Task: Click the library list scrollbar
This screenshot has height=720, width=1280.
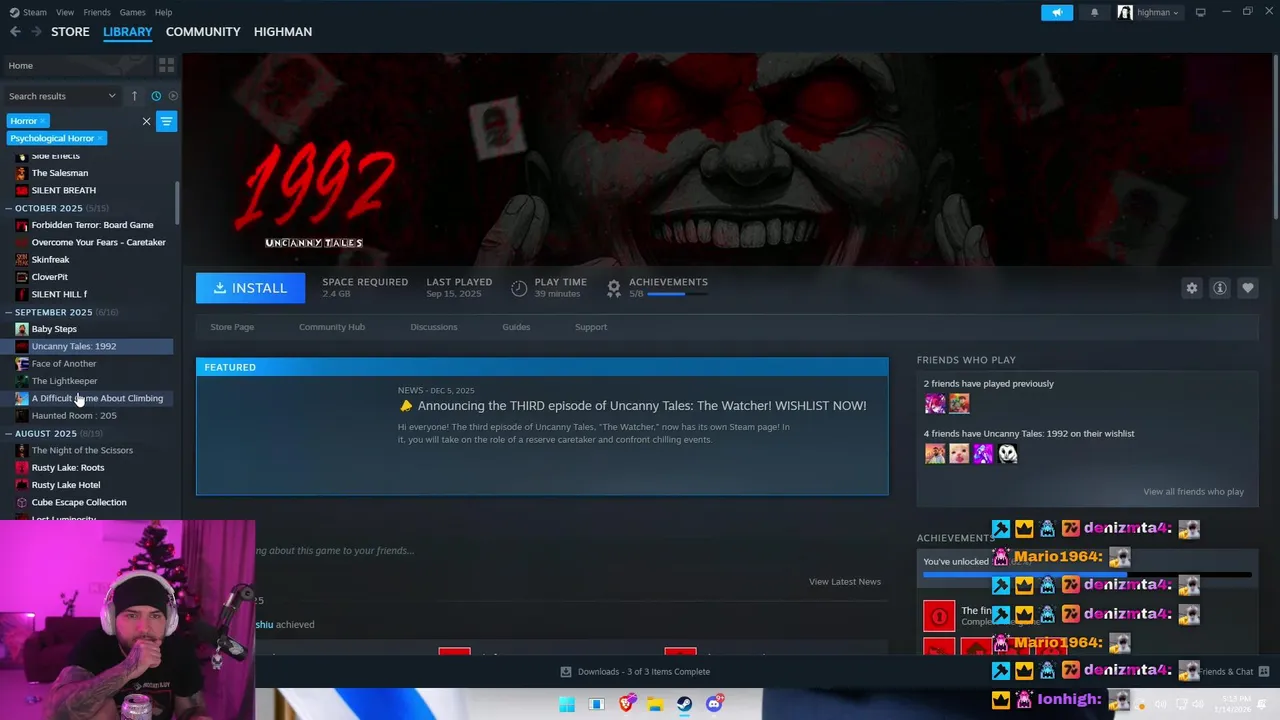Action: pyautogui.click(x=177, y=203)
